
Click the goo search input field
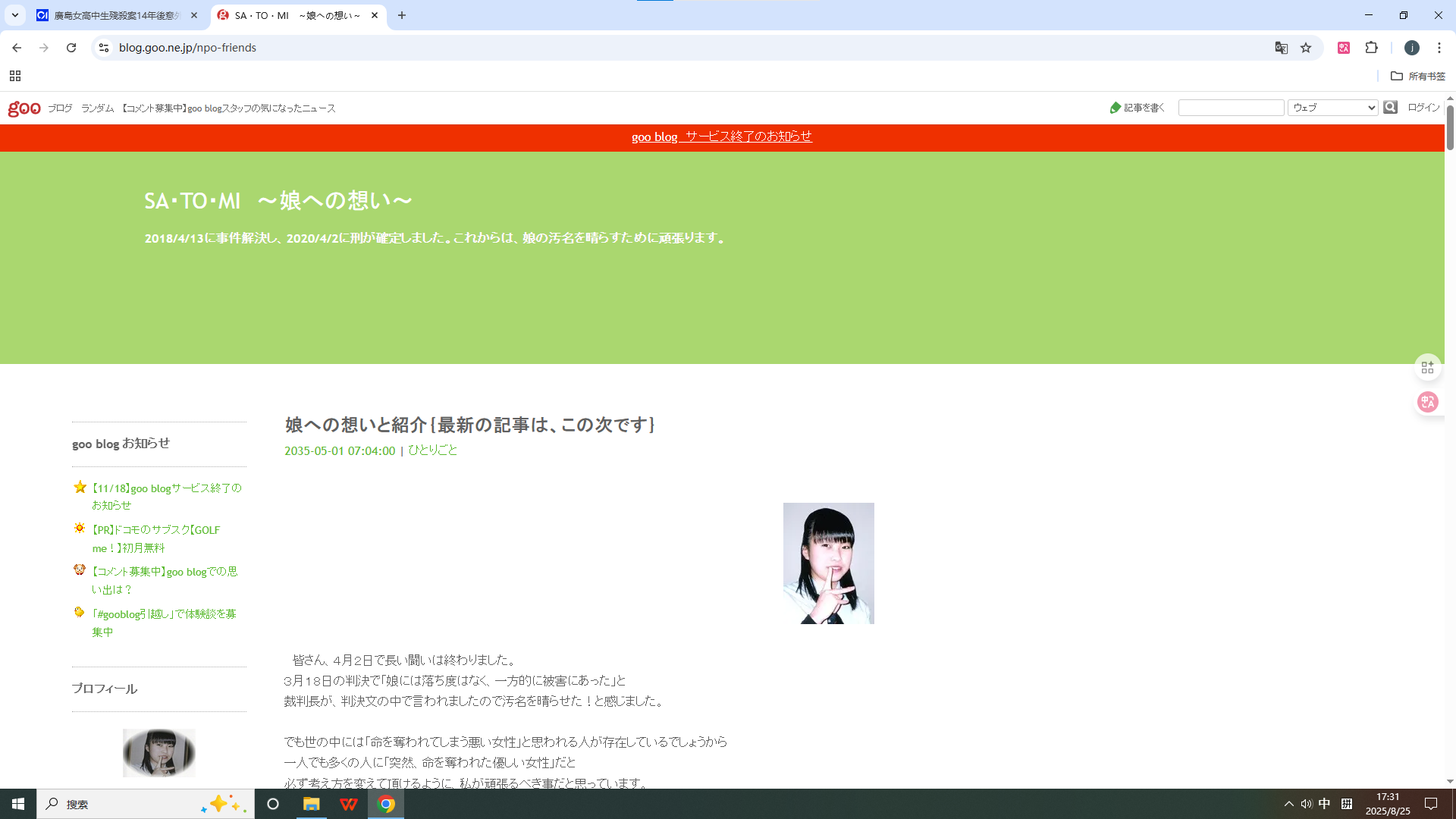click(x=1230, y=108)
